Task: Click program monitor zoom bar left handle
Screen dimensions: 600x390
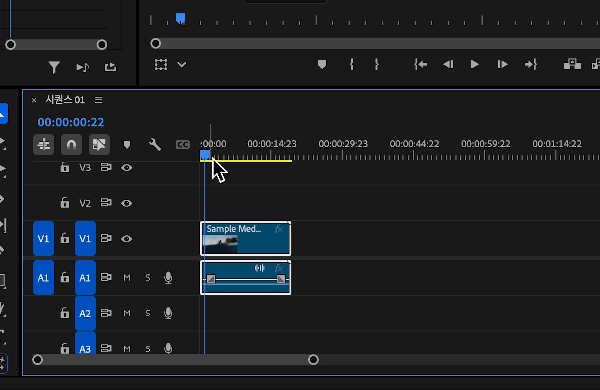Action: (155, 43)
